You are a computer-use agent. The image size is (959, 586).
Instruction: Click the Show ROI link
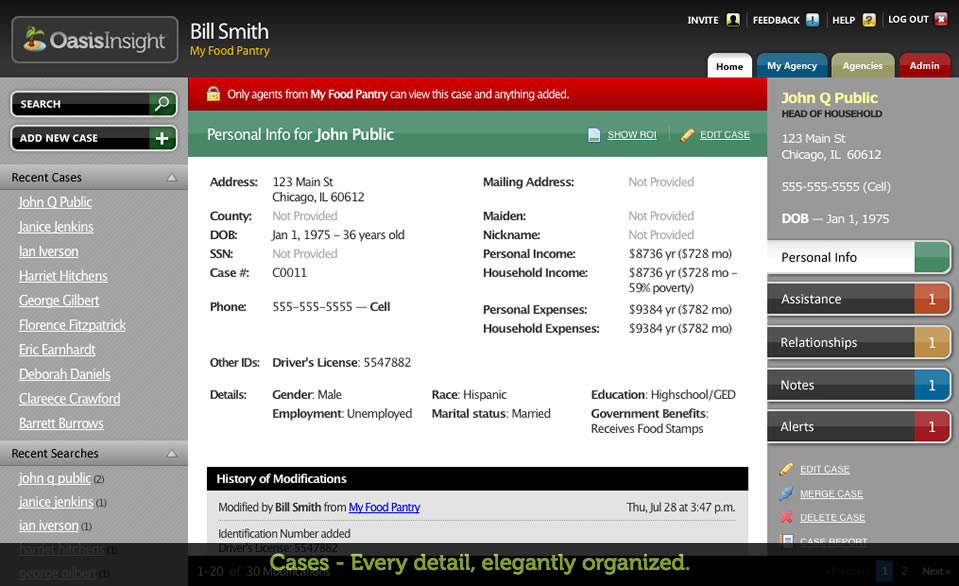[x=631, y=133]
